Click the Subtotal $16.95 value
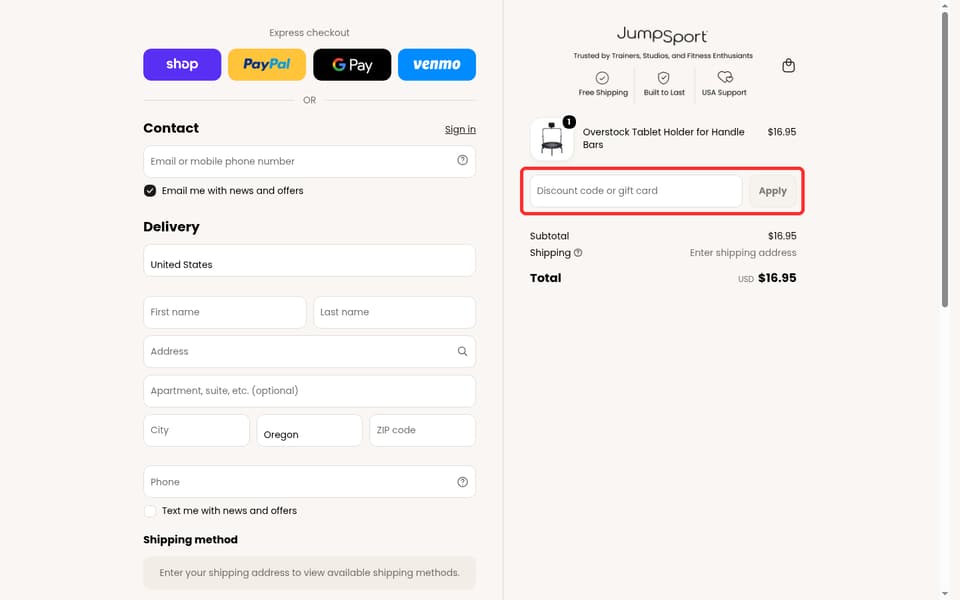Image resolution: width=960 pixels, height=600 pixels. (x=782, y=236)
